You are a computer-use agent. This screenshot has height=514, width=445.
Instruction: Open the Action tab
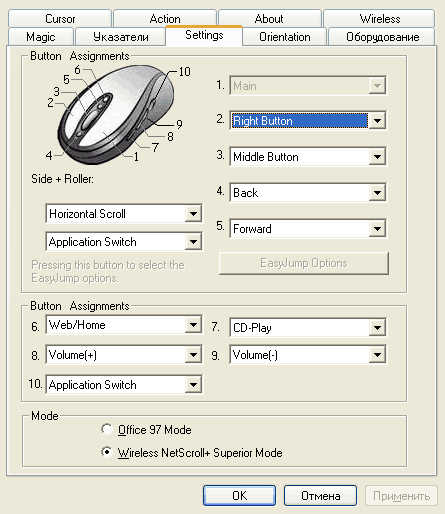[x=165, y=18]
